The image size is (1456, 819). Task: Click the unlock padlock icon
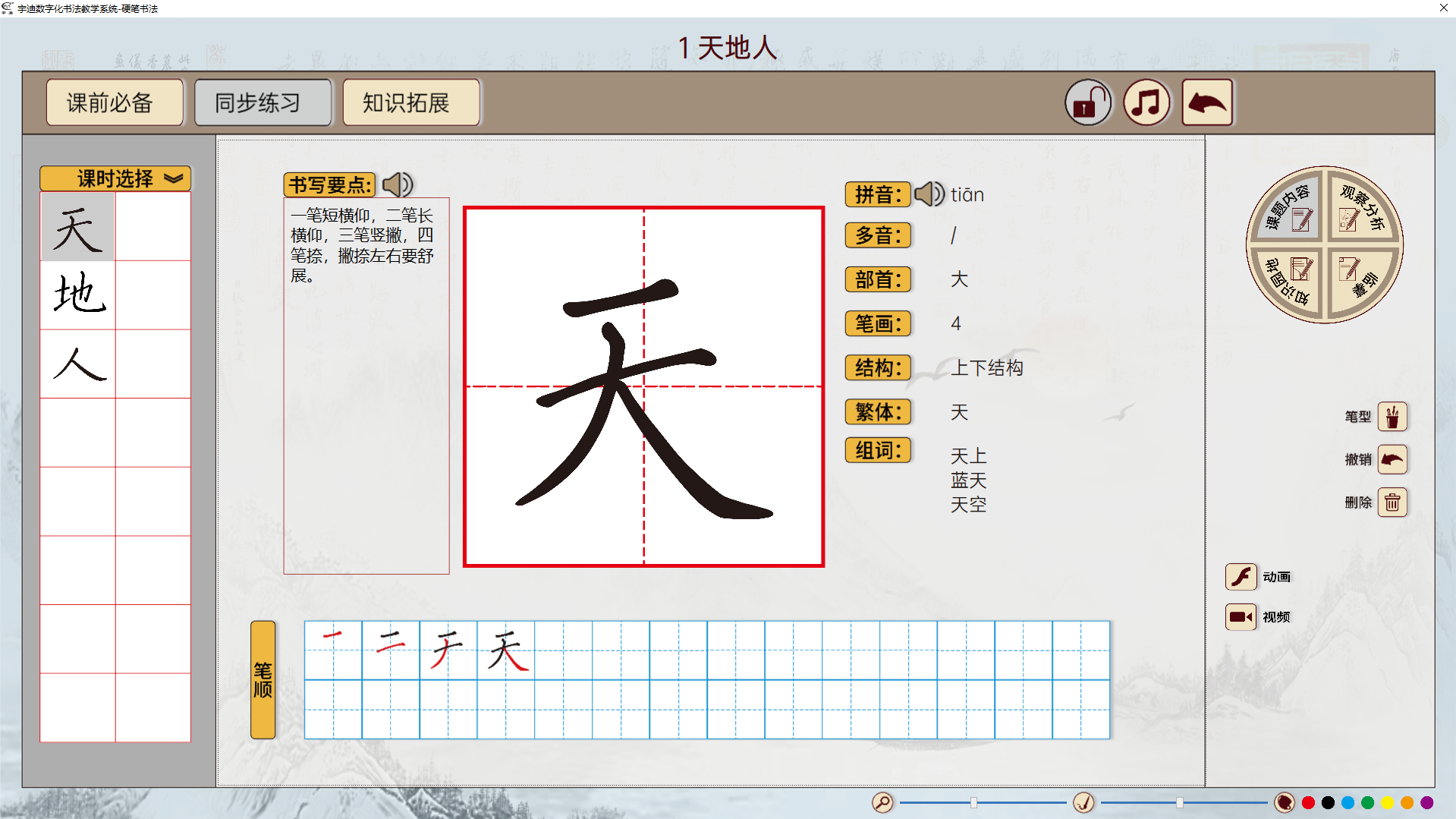[1087, 103]
